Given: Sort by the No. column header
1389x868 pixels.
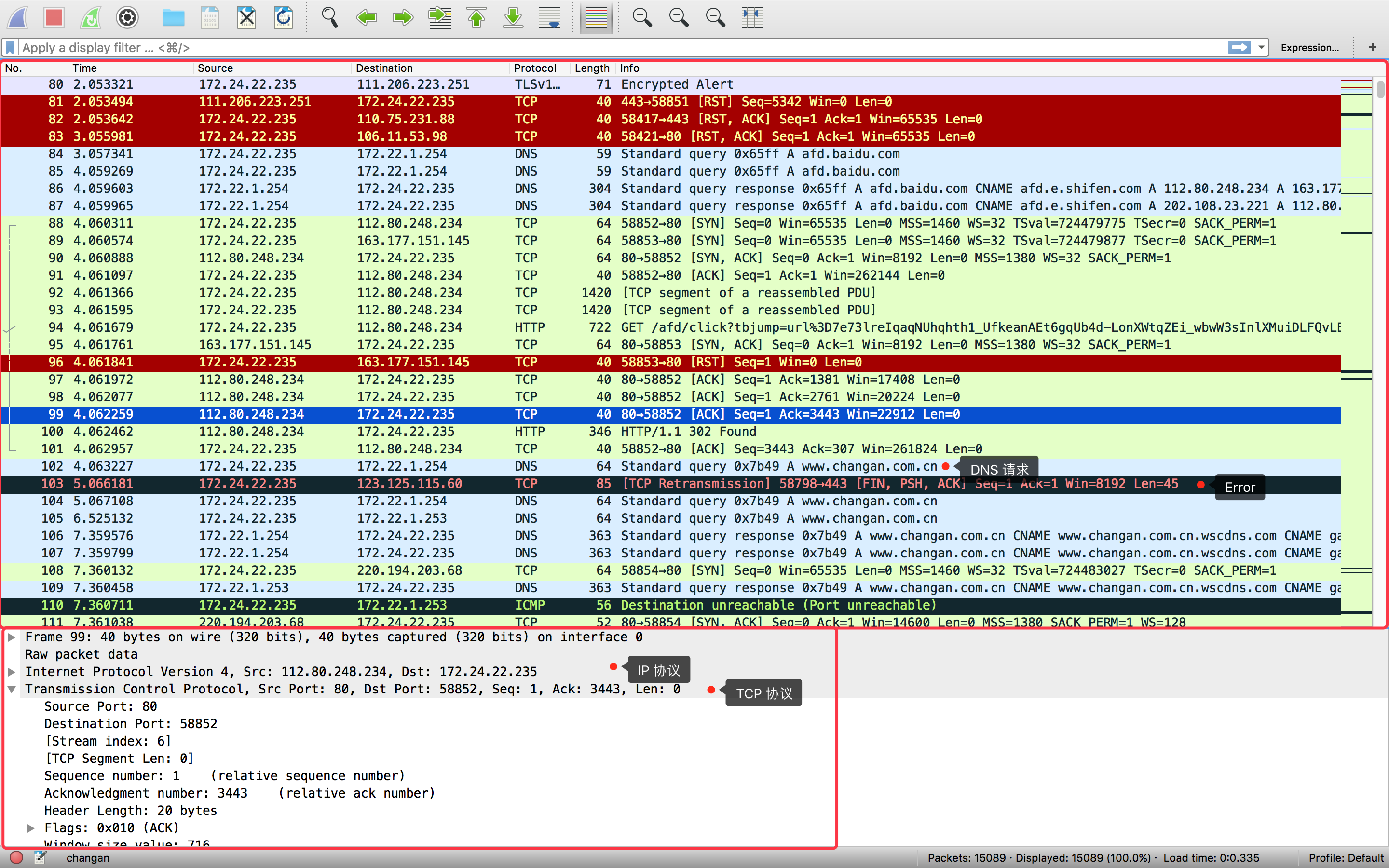Looking at the screenshot, I should [x=34, y=68].
